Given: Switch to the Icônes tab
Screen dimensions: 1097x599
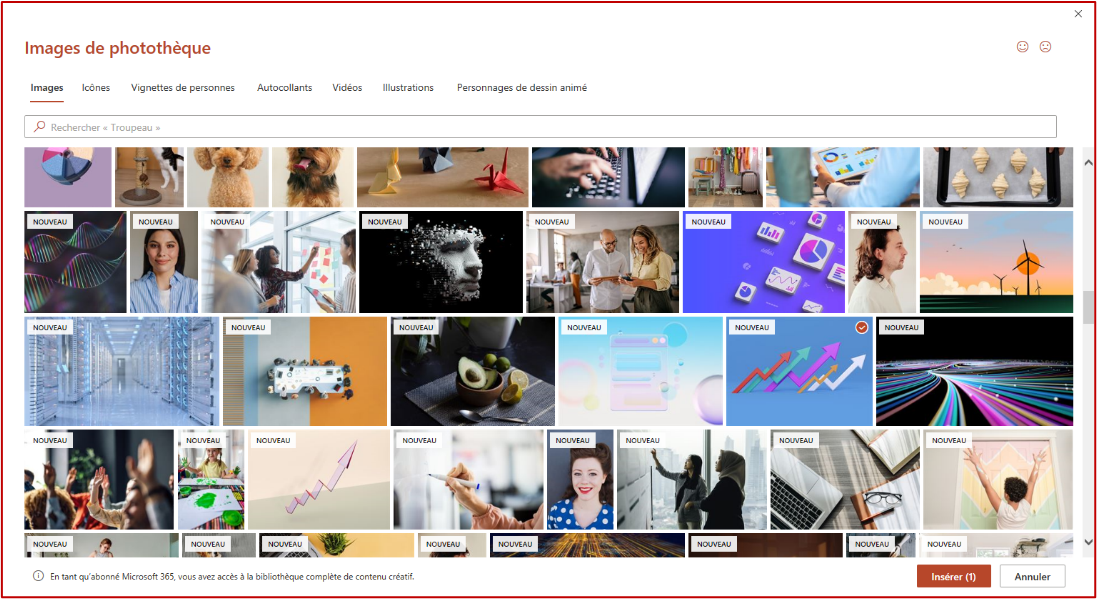Looking at the screenshot, I should click(x=96, y=87).
